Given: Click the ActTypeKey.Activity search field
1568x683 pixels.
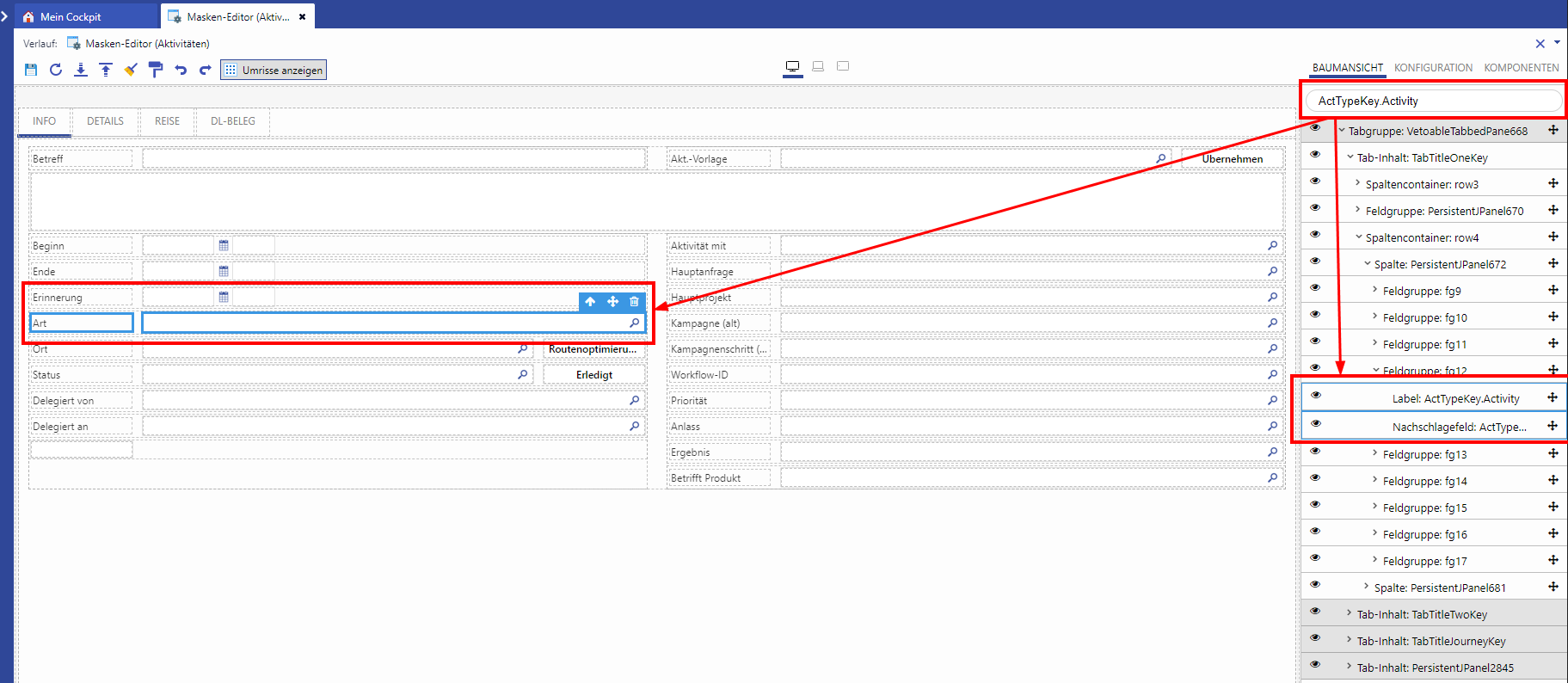Looking at the screenshot, I should [x=1433, y=101].
